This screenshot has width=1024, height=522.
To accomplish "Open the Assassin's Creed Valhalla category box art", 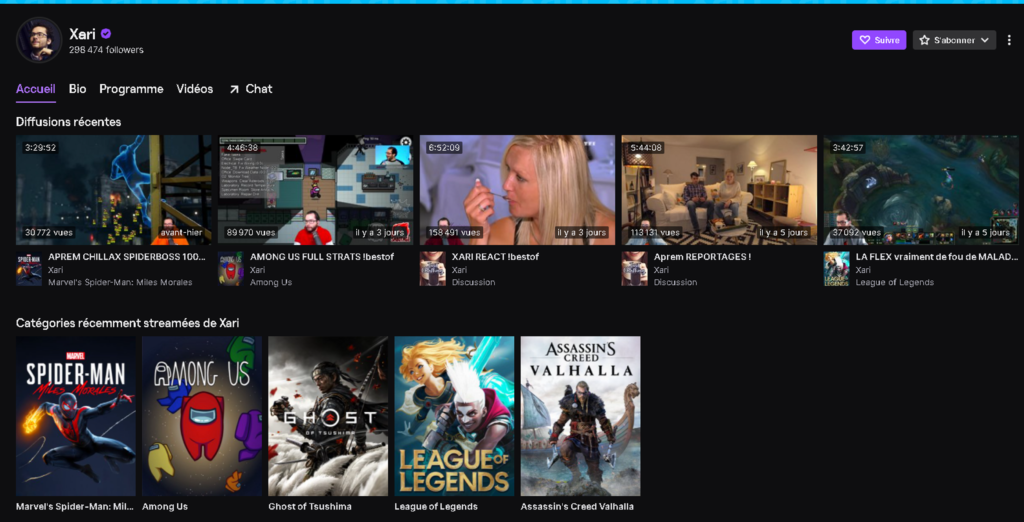I will [581, 416].
